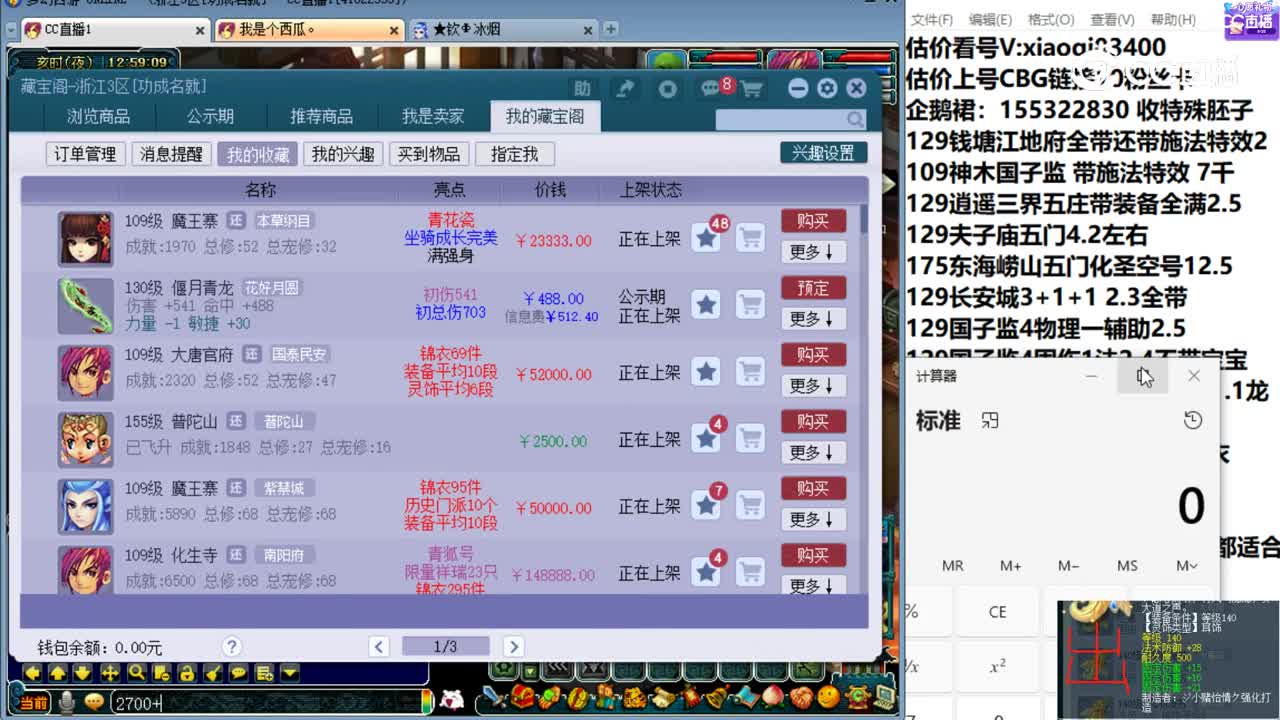Screen dimensions: 1280x720
Task: Click 预定 button for 偃月青龙
Action: [813, 288]
